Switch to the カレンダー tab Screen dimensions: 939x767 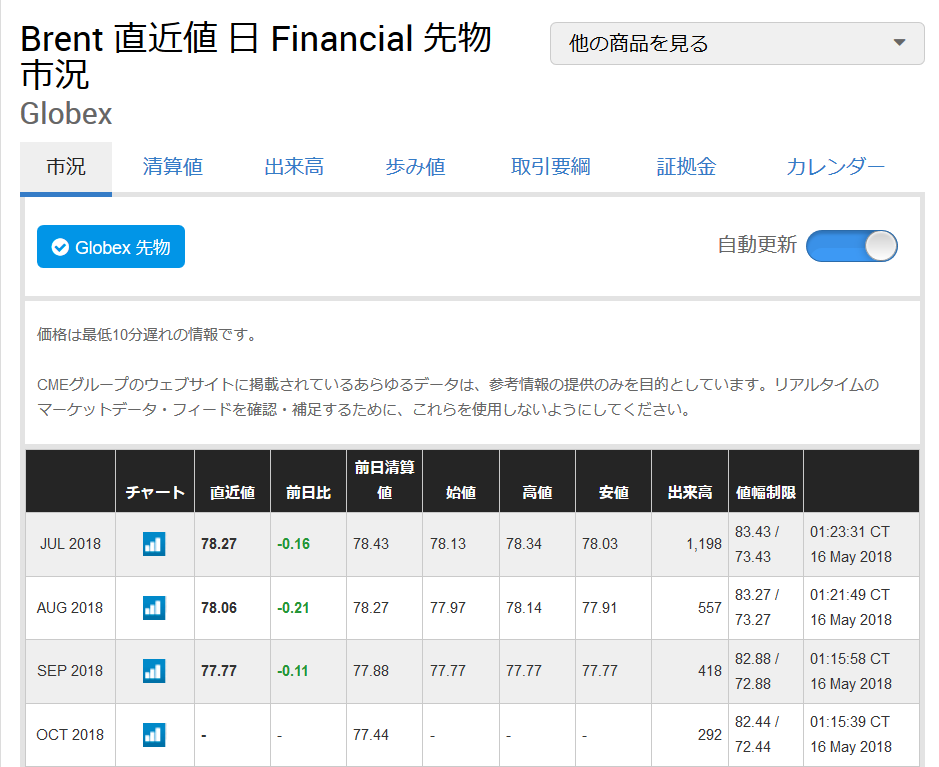pyautogui.click(x=835, y=167)
